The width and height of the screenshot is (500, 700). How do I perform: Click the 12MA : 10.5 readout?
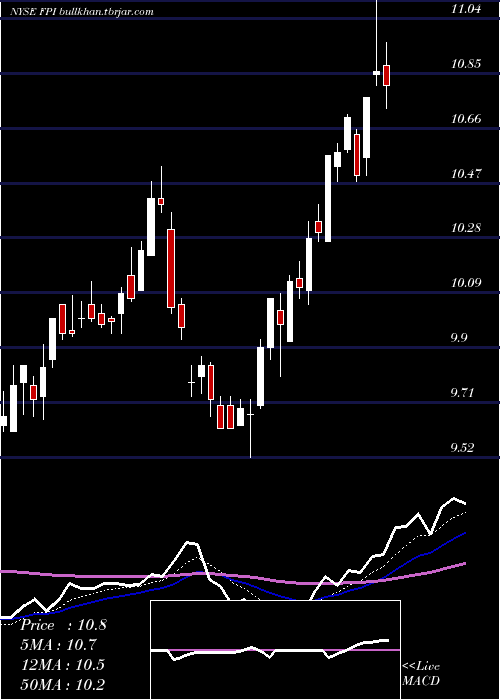(63, 665)
